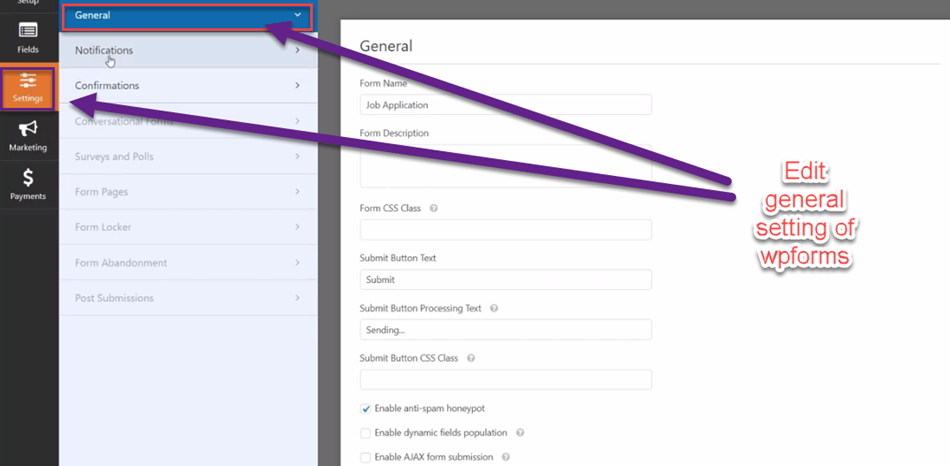Expand the Surveys and Polls chevron
The image size is (950, 466).
point(297,156)
